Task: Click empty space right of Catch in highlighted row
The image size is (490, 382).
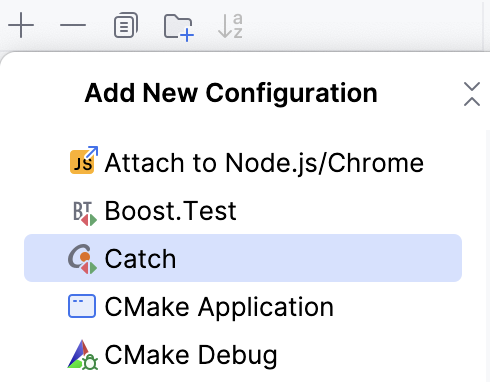Action: 317,258
